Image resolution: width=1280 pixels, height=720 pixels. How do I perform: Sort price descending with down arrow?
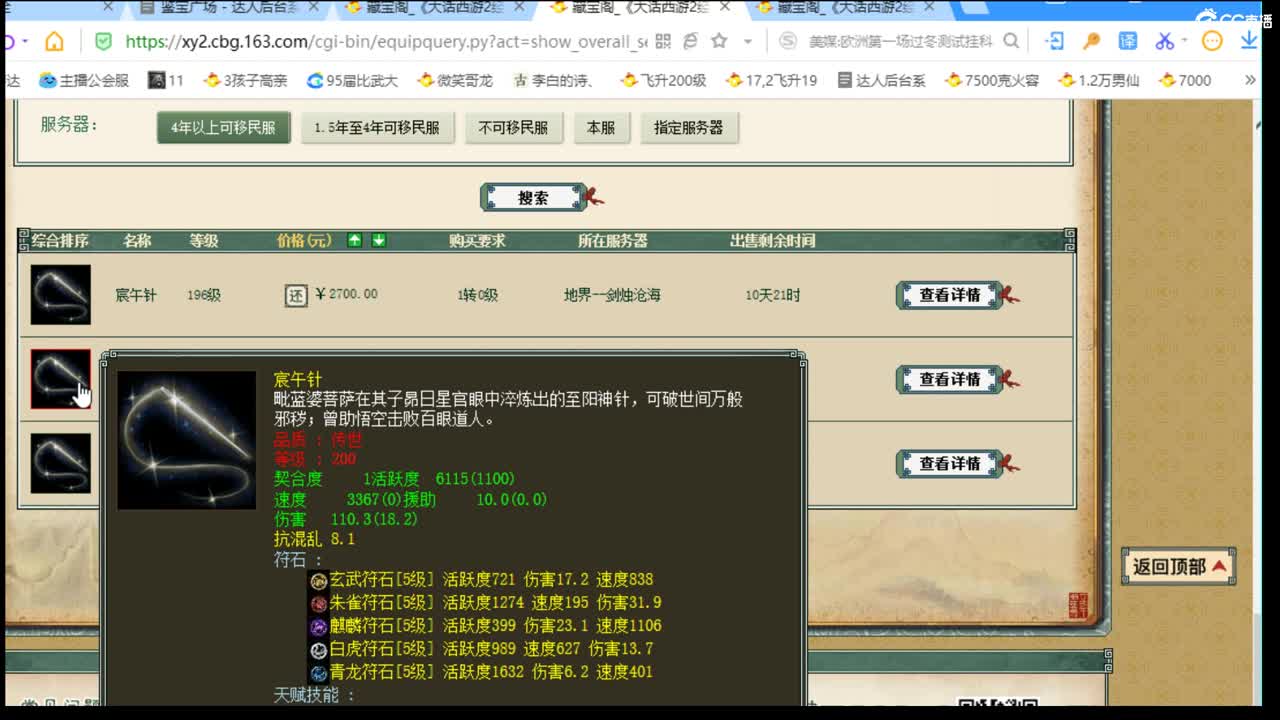click(x=378, y=240)
